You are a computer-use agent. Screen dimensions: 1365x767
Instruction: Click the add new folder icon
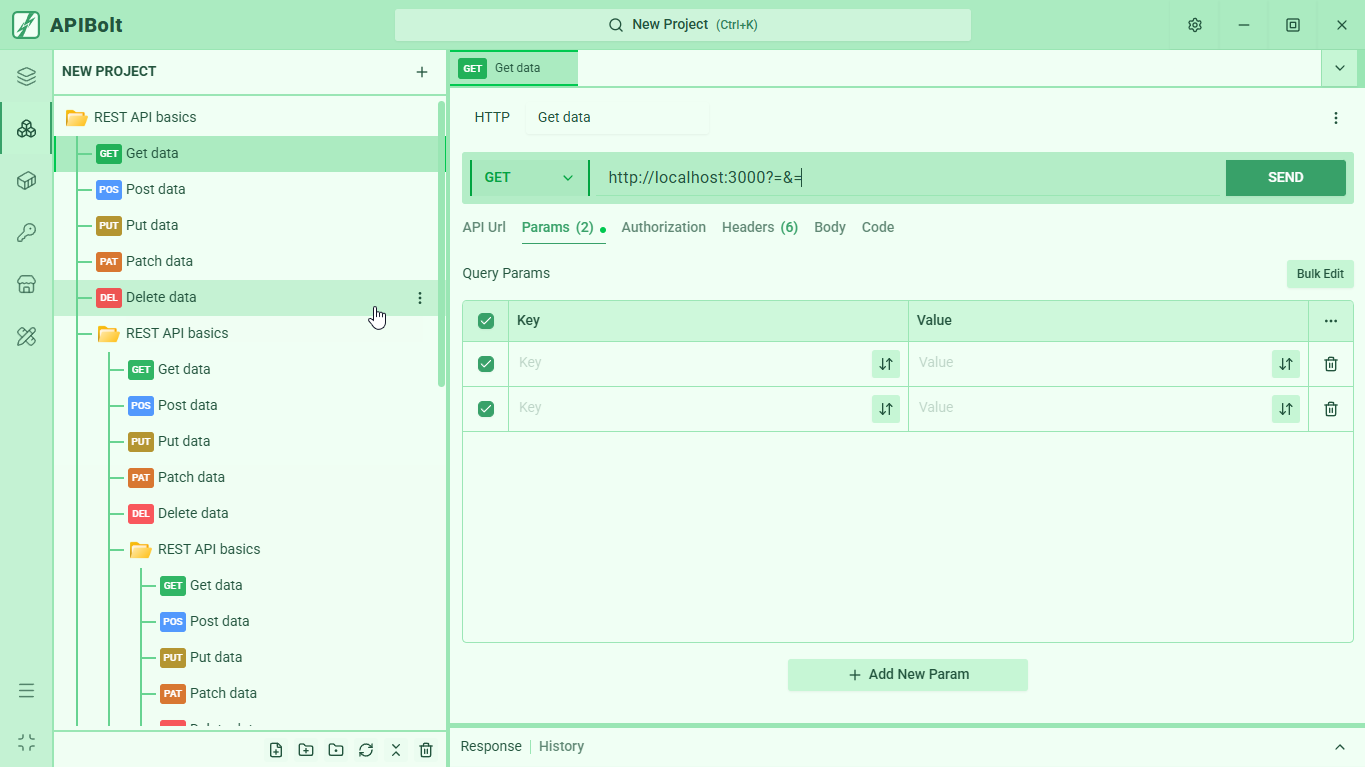point(306,750)
